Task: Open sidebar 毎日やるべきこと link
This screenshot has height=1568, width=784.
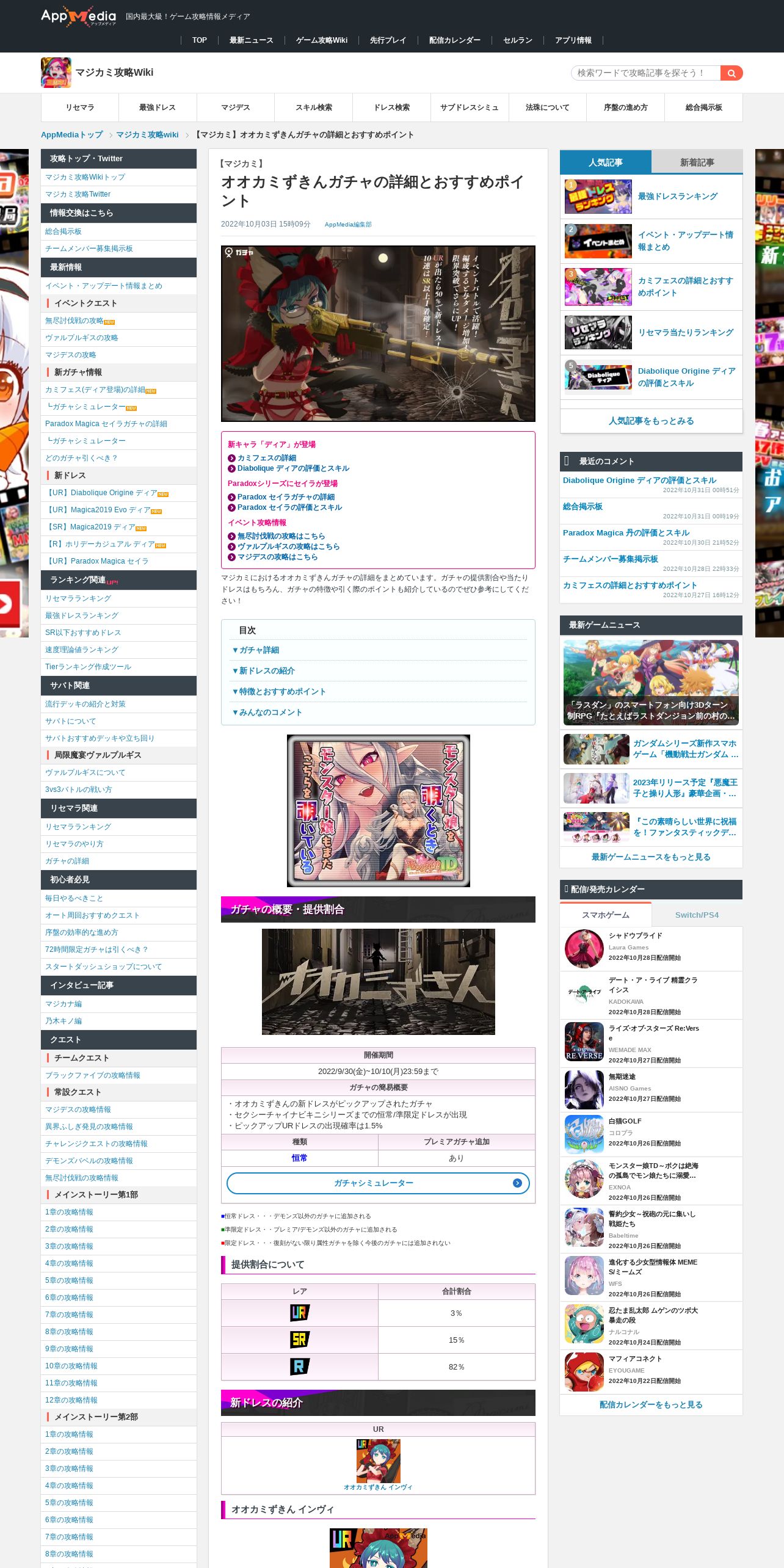Action: 74,898
